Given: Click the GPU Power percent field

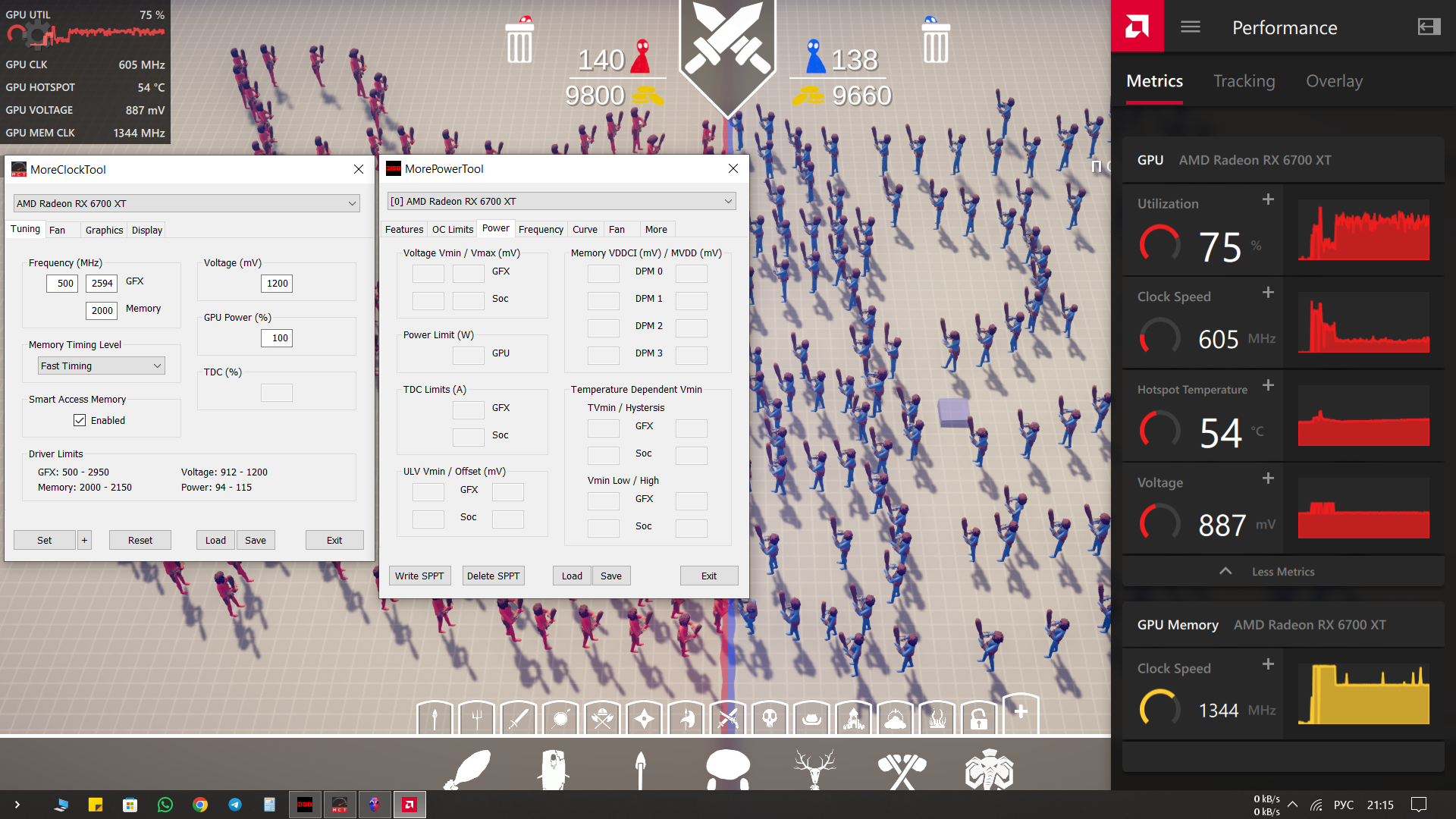Looking at the screenshot, I should (277, 338).
